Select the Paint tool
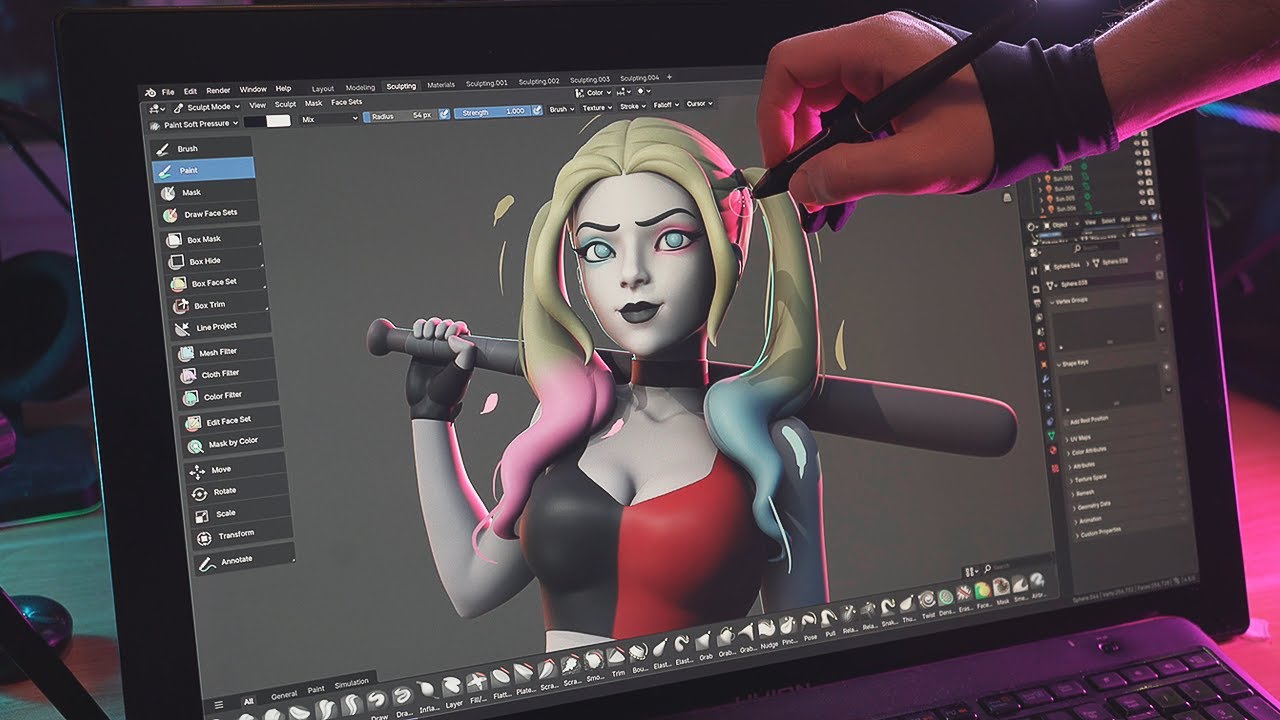Image resolution: width=1280 pixels, height=720 pixels. click(x=203, y=170)
